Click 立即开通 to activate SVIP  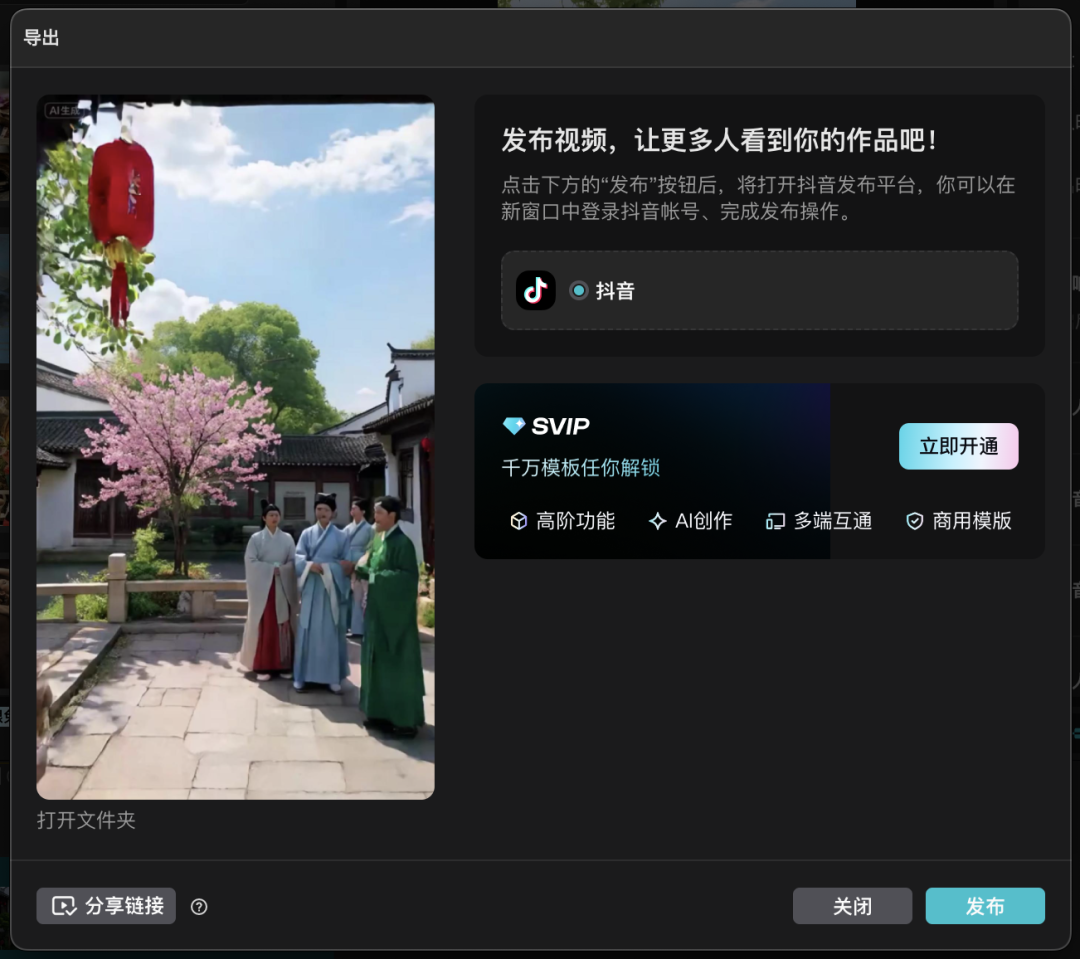point(958,446)
